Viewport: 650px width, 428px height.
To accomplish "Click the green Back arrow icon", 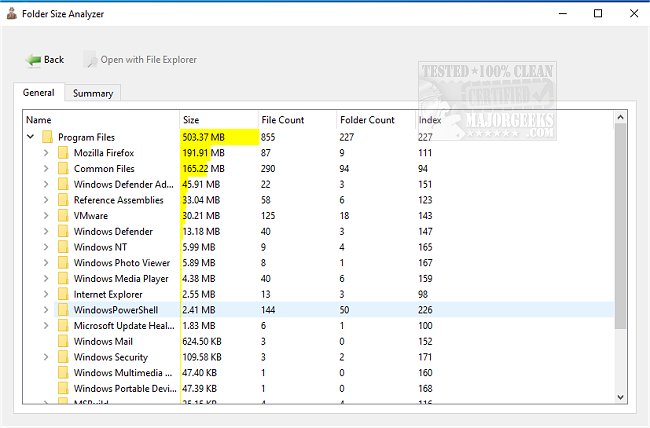I will [33, 60].
